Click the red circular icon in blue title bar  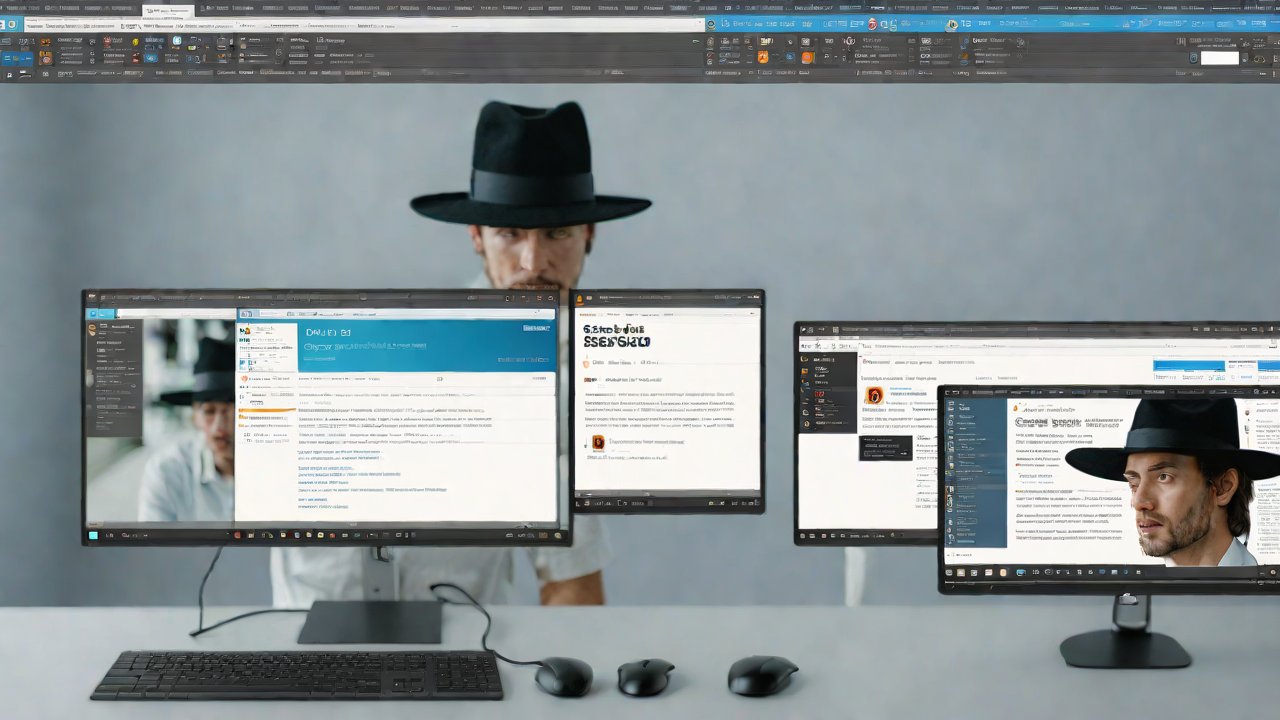(872, 24)
